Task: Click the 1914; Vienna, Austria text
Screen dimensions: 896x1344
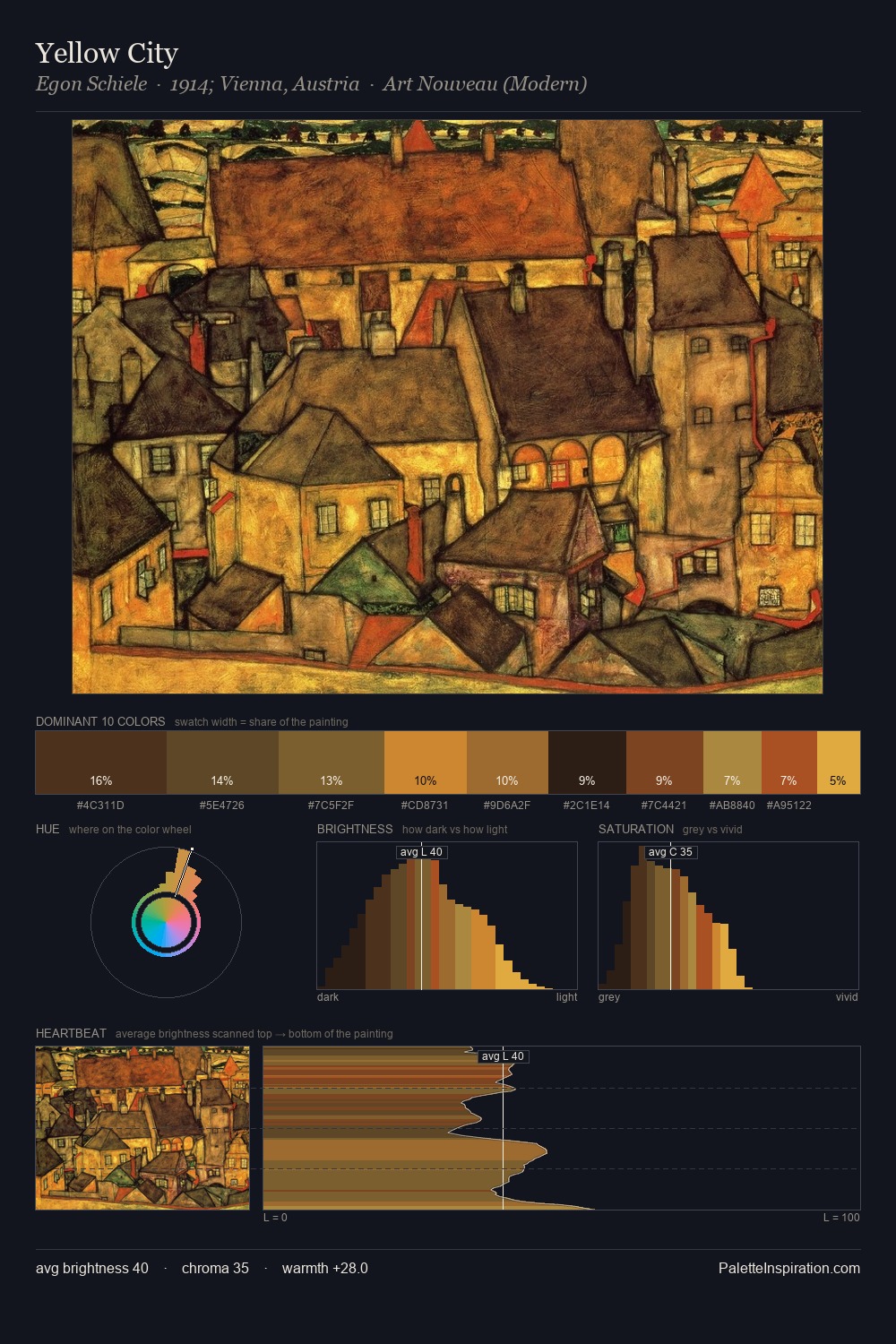Action: [x=264, y=84]
